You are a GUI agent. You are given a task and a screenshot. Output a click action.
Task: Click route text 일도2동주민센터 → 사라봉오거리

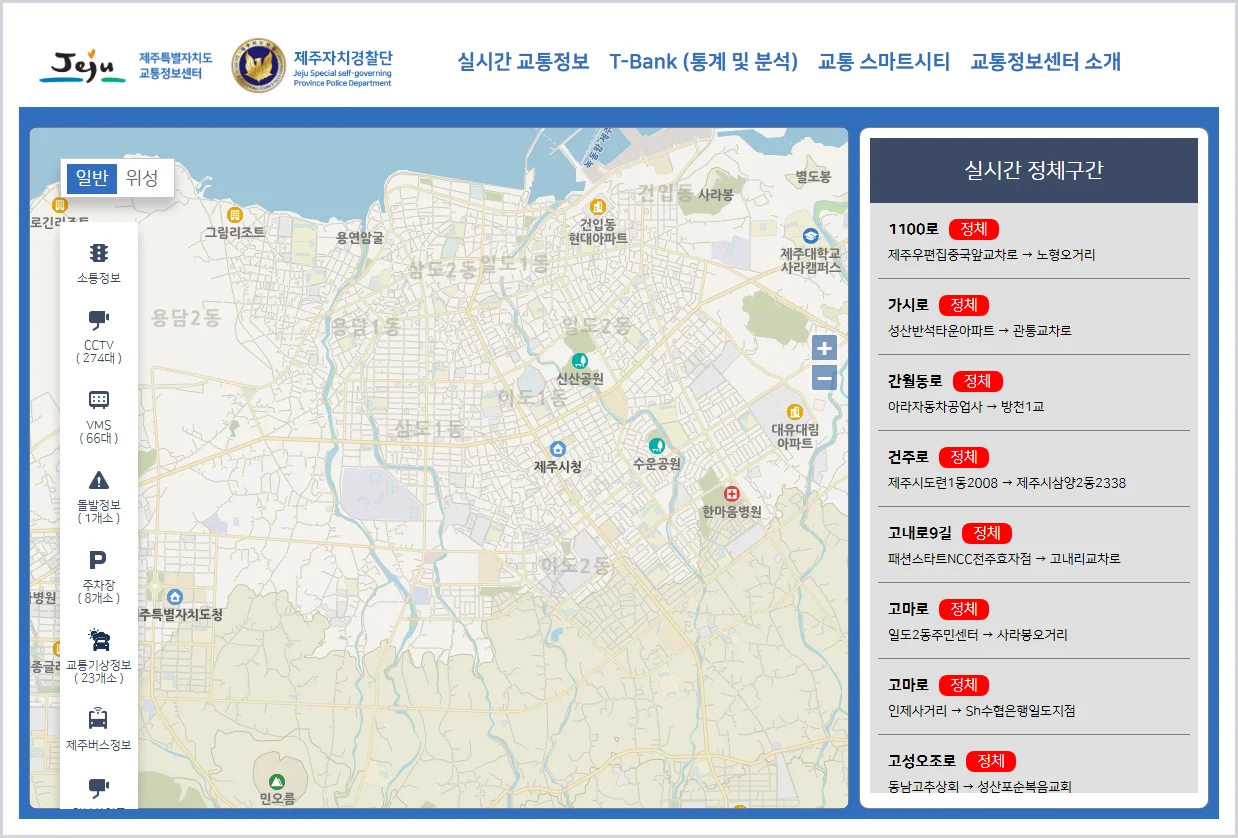978,635
